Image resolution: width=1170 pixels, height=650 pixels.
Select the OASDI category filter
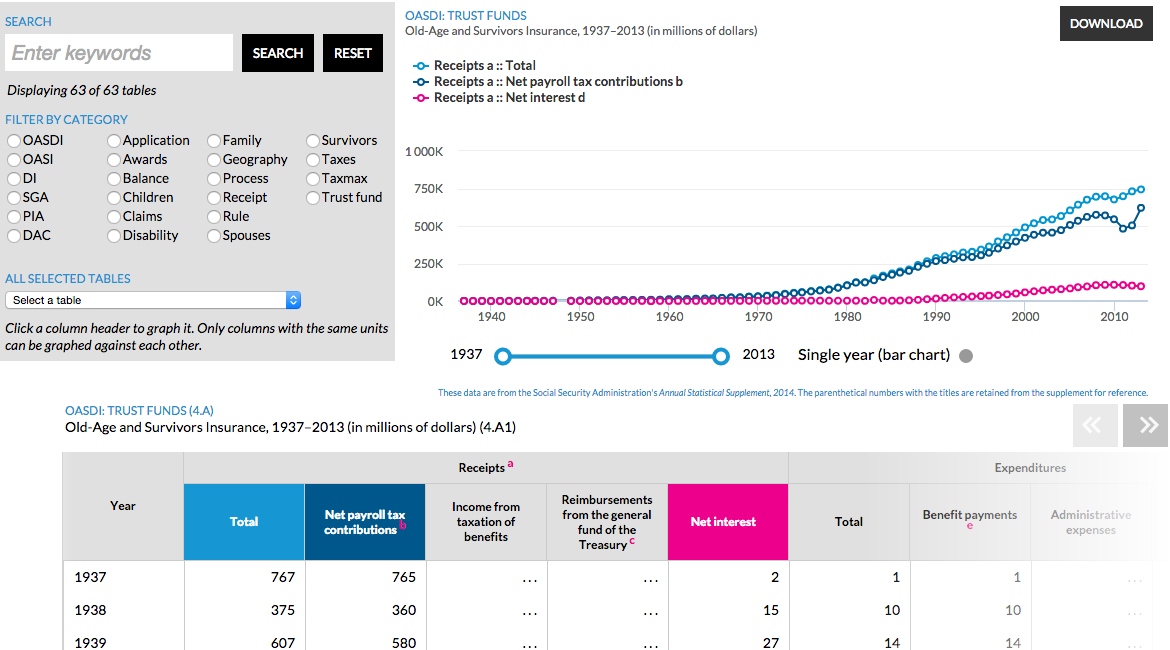point(13,140)
